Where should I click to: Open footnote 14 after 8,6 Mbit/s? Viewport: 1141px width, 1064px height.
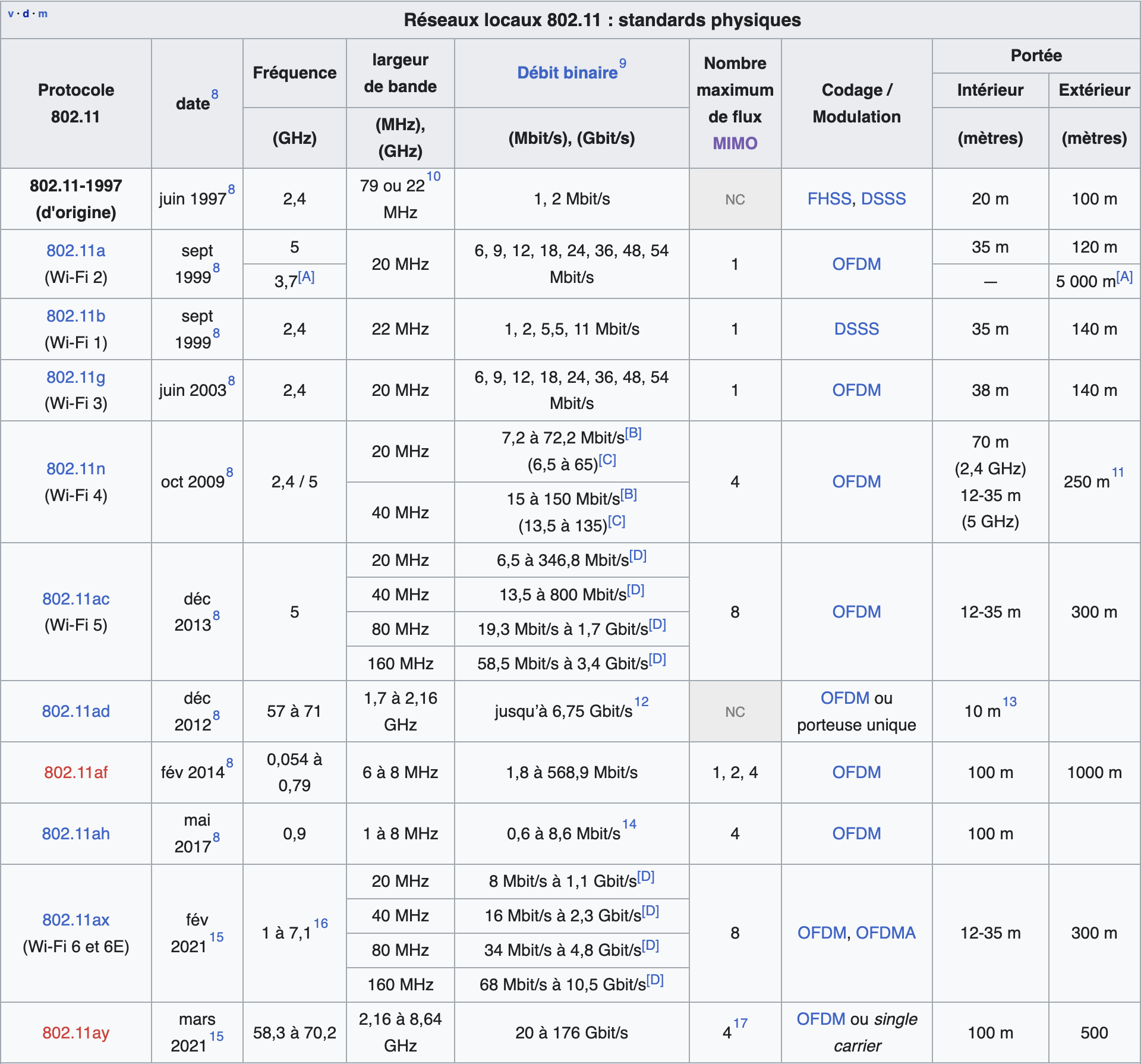click(x=629, y=824)
